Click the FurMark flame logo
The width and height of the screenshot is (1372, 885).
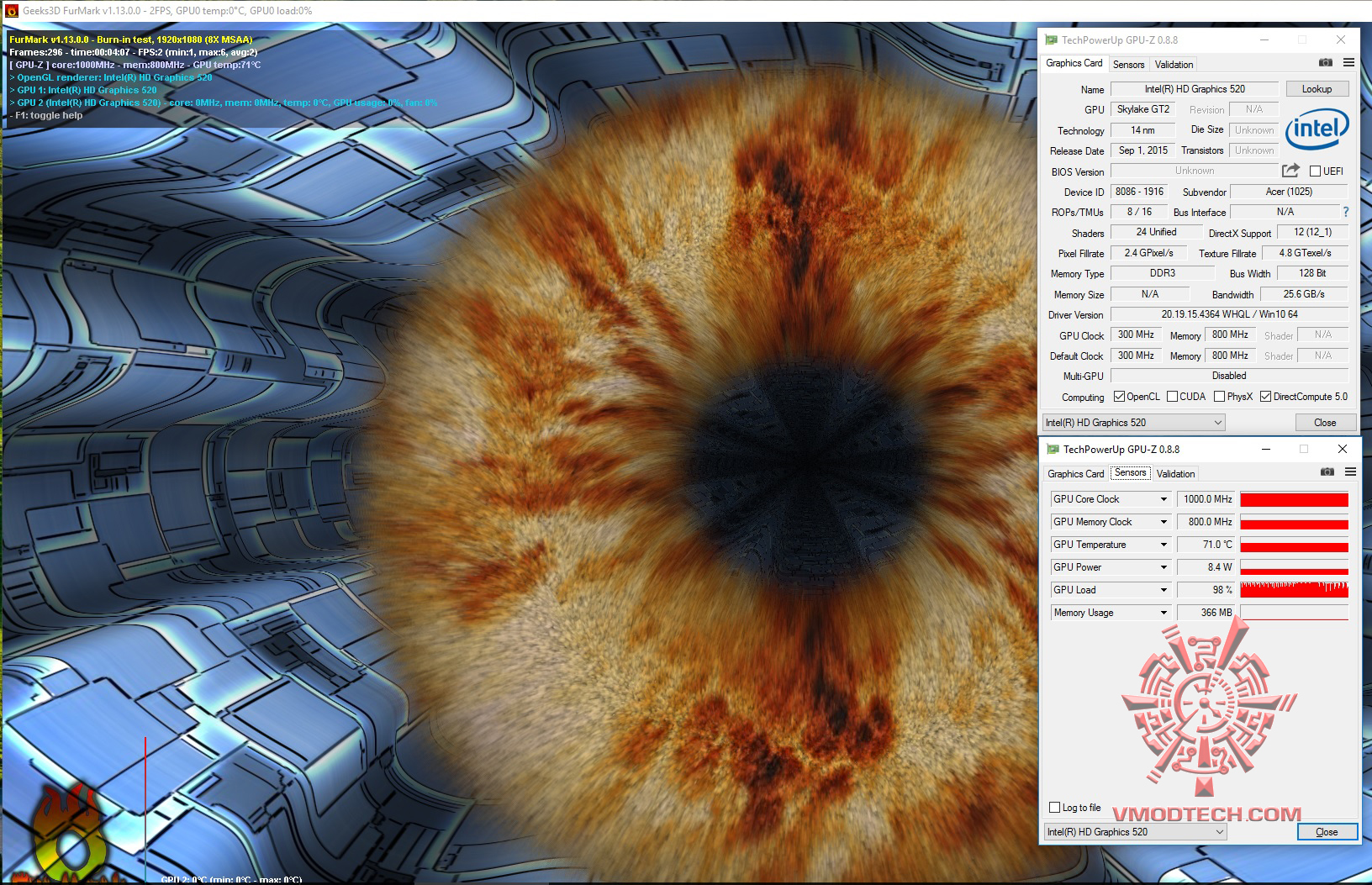point(71,835)
